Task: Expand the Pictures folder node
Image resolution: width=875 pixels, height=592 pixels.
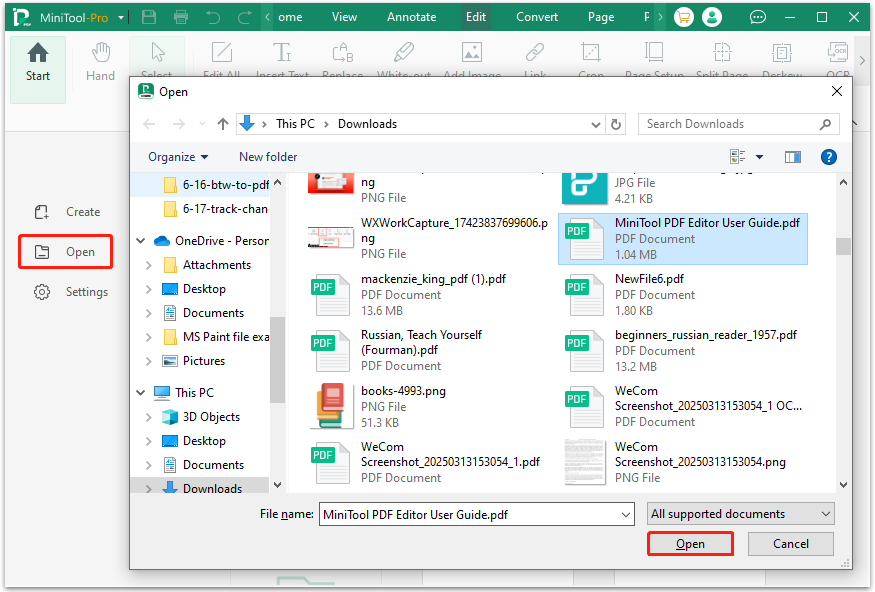Action: [148, 361]
